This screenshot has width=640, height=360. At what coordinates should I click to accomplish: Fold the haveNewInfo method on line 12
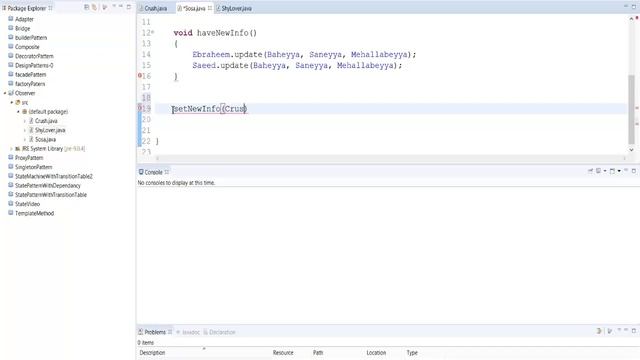click(153, 32)
